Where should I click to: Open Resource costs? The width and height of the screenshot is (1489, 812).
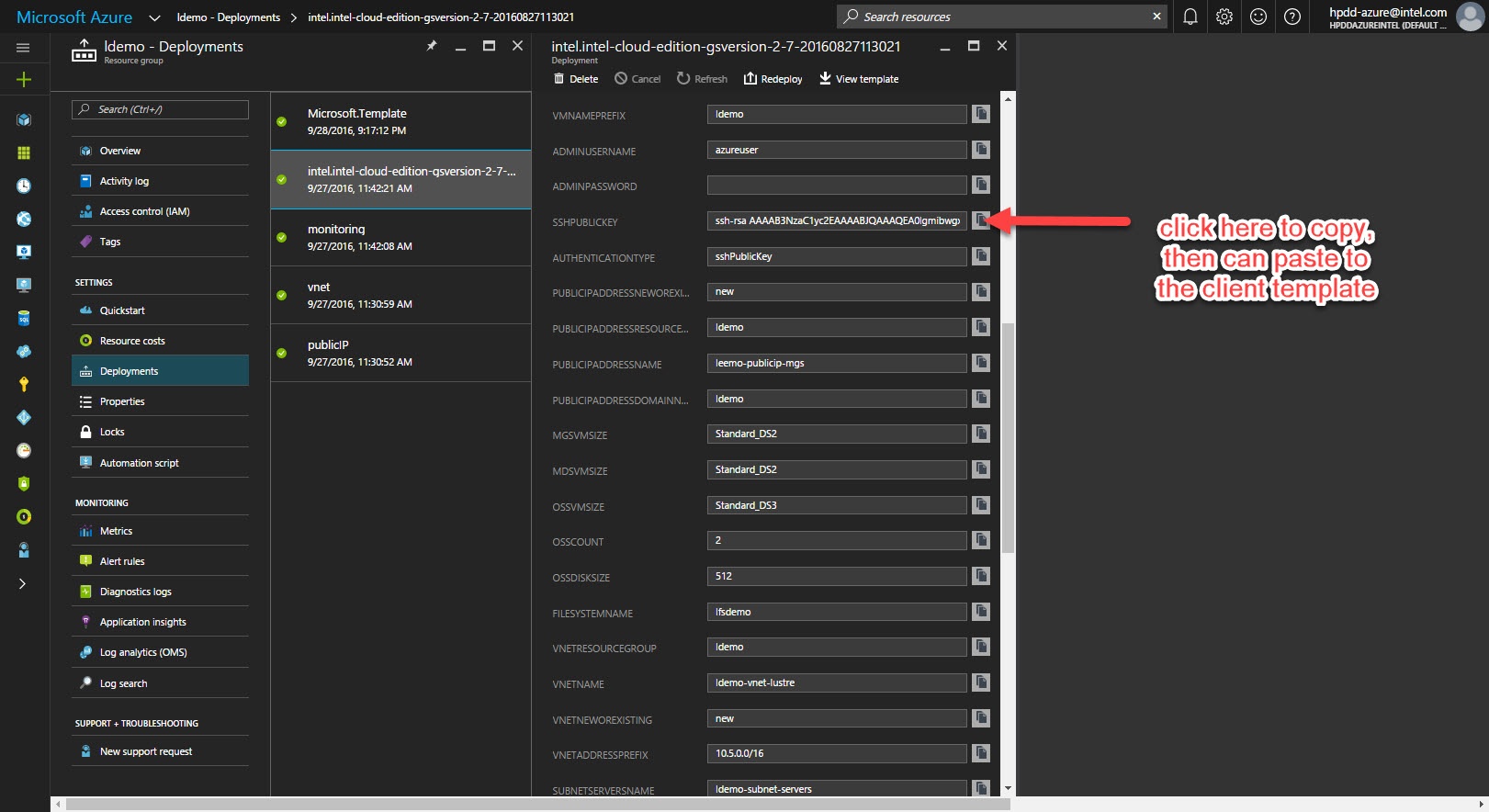pos(160,341)
